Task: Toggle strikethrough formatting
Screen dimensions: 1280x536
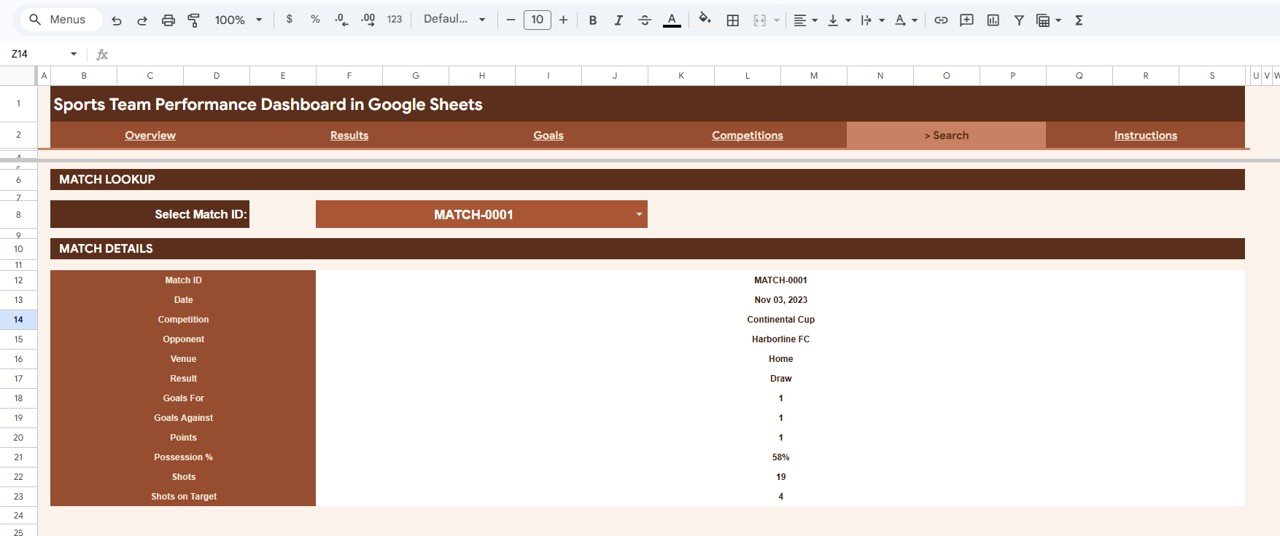Action: pyautogui.click(x=645, y=20)
